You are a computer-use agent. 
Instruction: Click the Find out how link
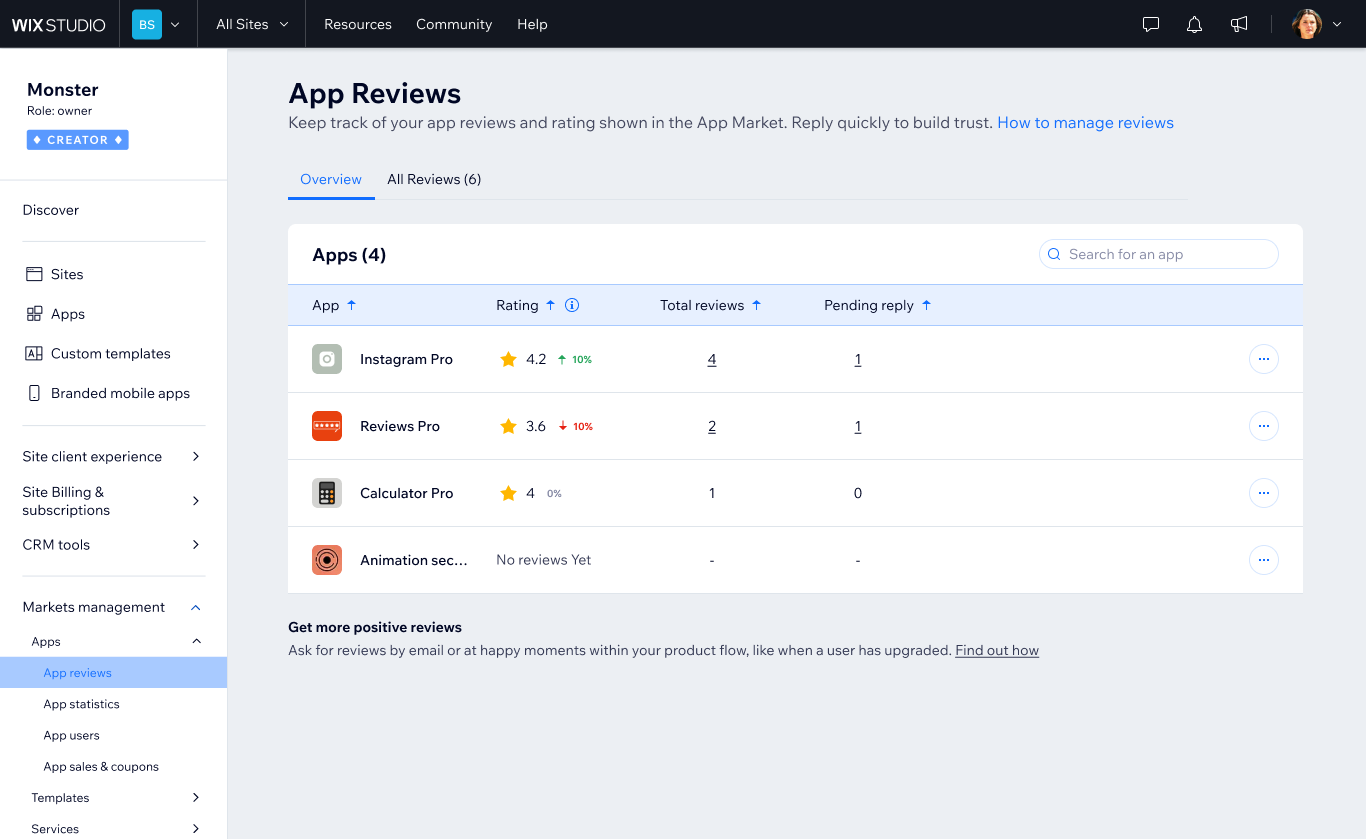[997, 650]
